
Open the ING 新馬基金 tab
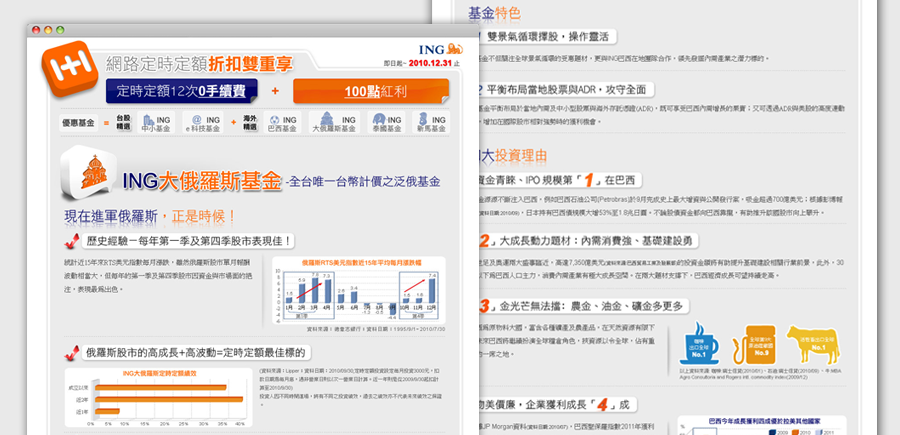432,123
